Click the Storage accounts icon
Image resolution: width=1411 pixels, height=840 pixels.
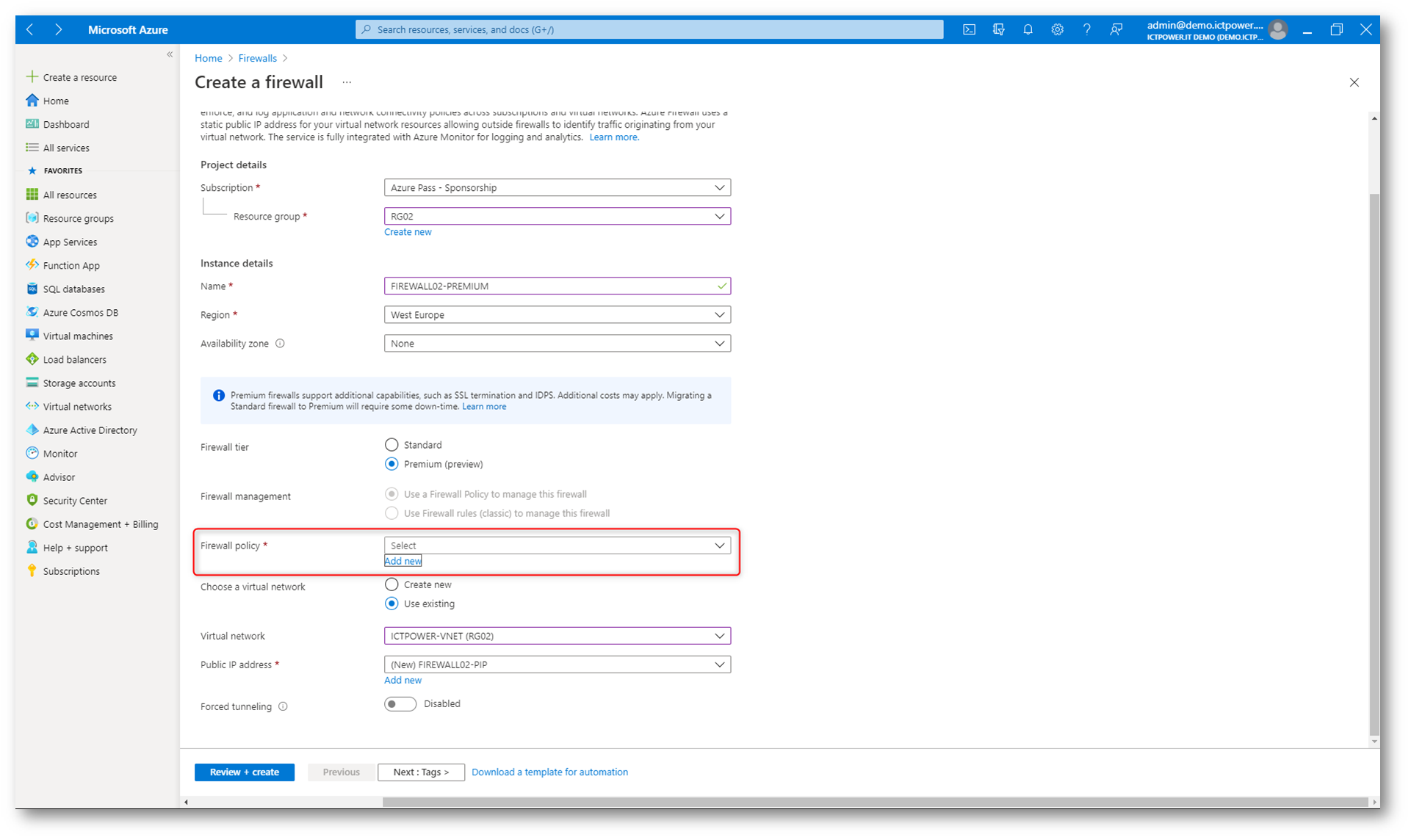[32, 383]
